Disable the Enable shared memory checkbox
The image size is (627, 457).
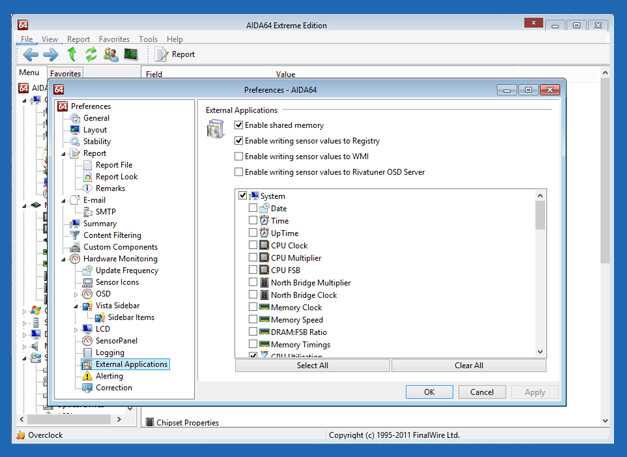pyautogui.click(x=238, y=125)
